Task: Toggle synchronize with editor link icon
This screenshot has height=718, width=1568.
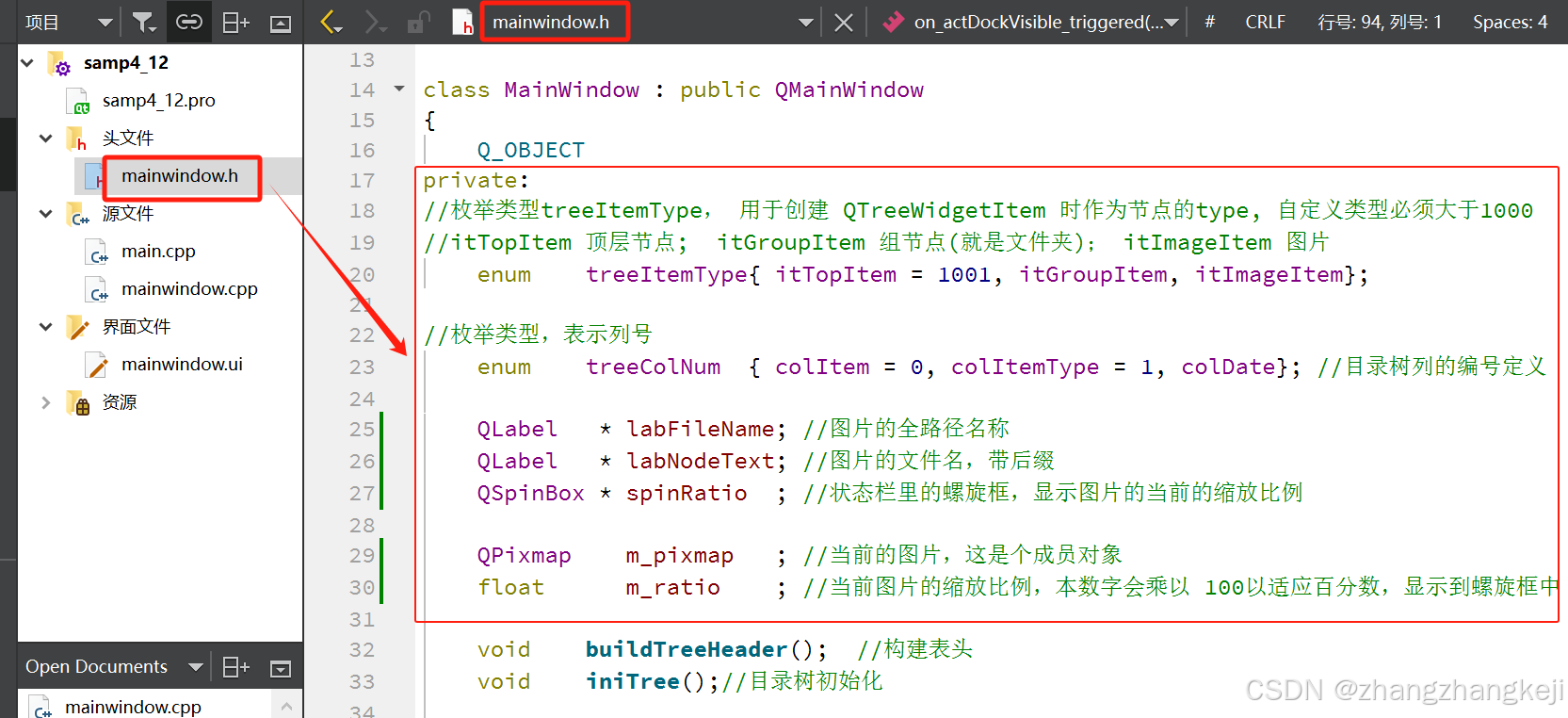Action: 189,22
